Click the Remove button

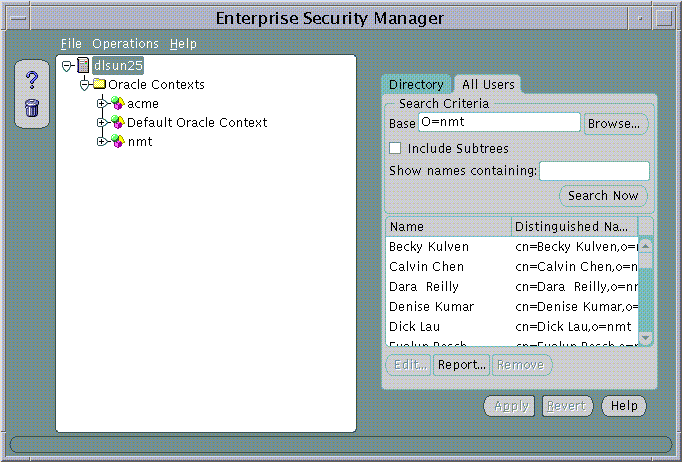click(521, 365)
